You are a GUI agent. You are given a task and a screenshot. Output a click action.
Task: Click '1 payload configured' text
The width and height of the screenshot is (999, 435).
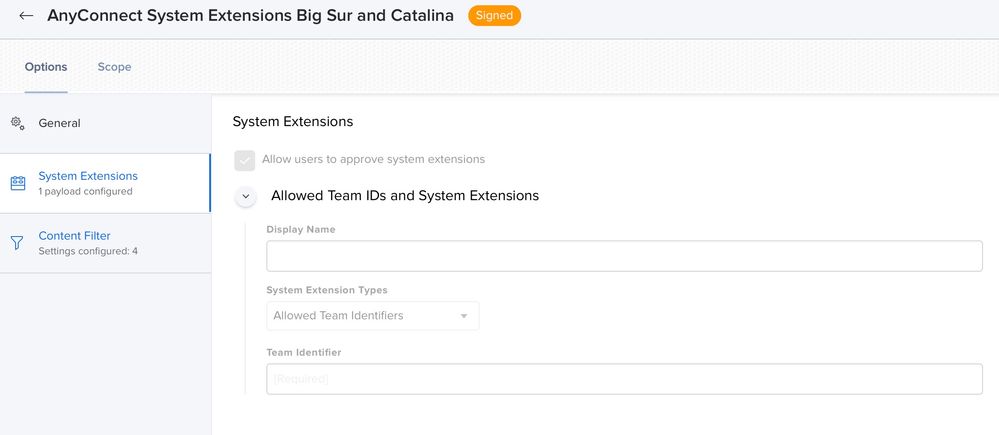[x=85, y=192]
